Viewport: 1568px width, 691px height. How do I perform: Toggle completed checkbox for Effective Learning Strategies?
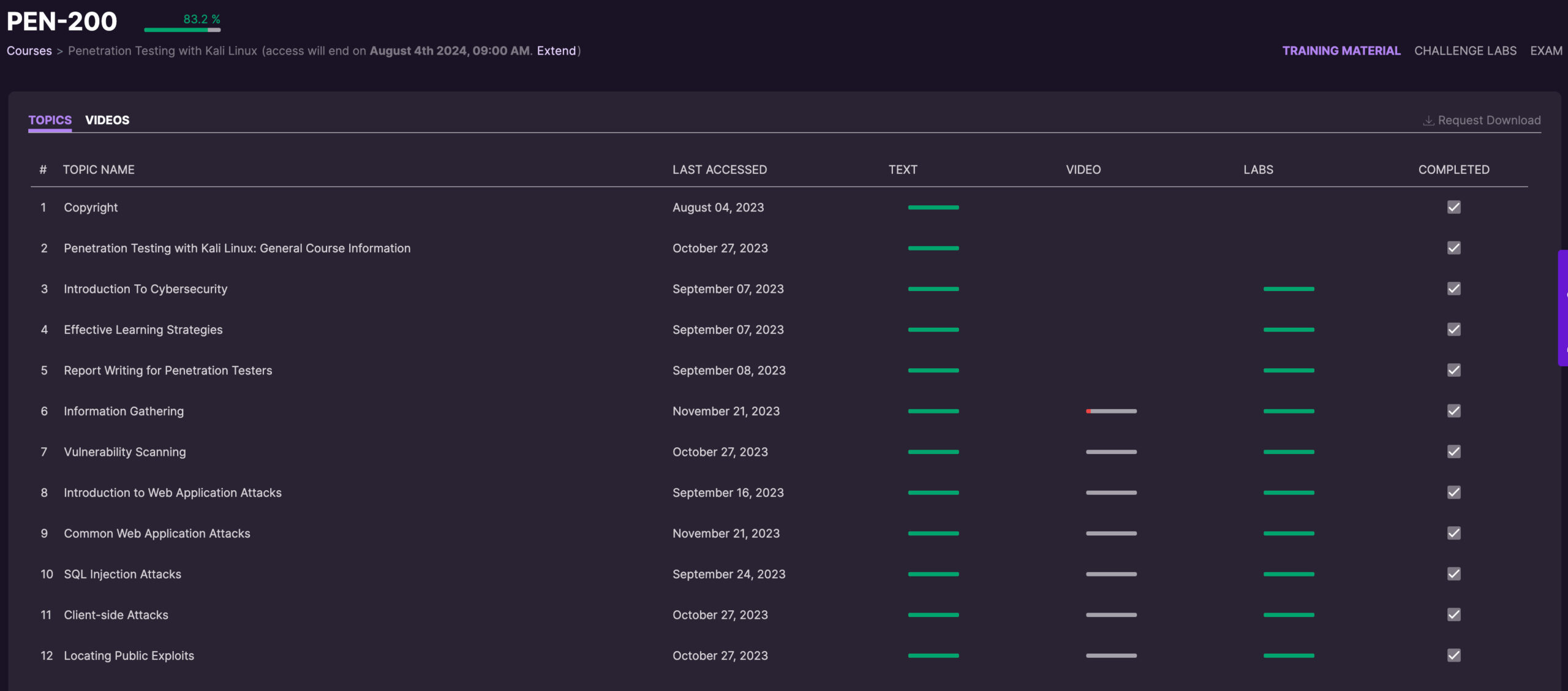coord(1454,330)
